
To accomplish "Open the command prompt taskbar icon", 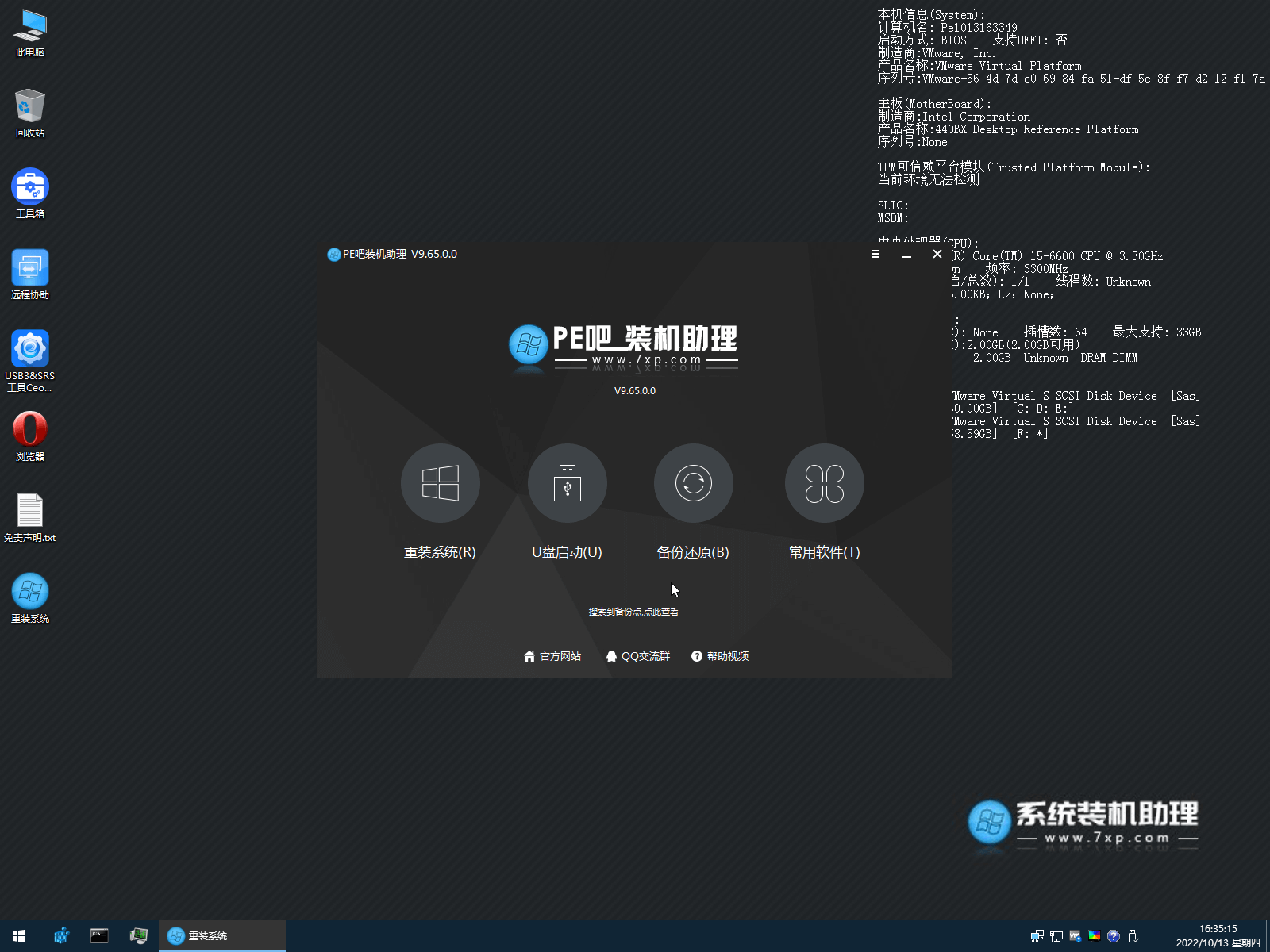I will 99,936.
